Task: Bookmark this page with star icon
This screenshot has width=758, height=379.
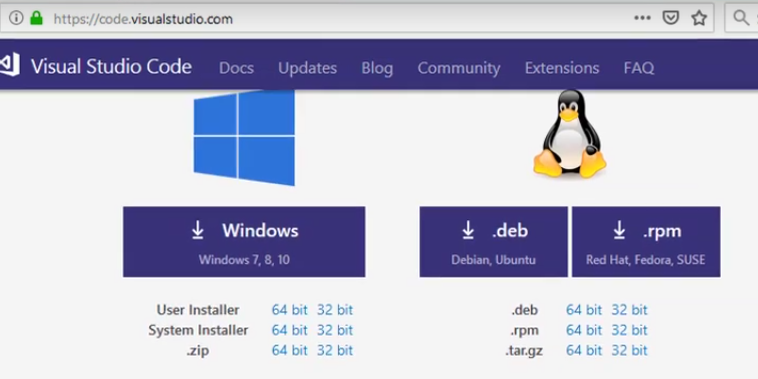Action: [699, 18]
